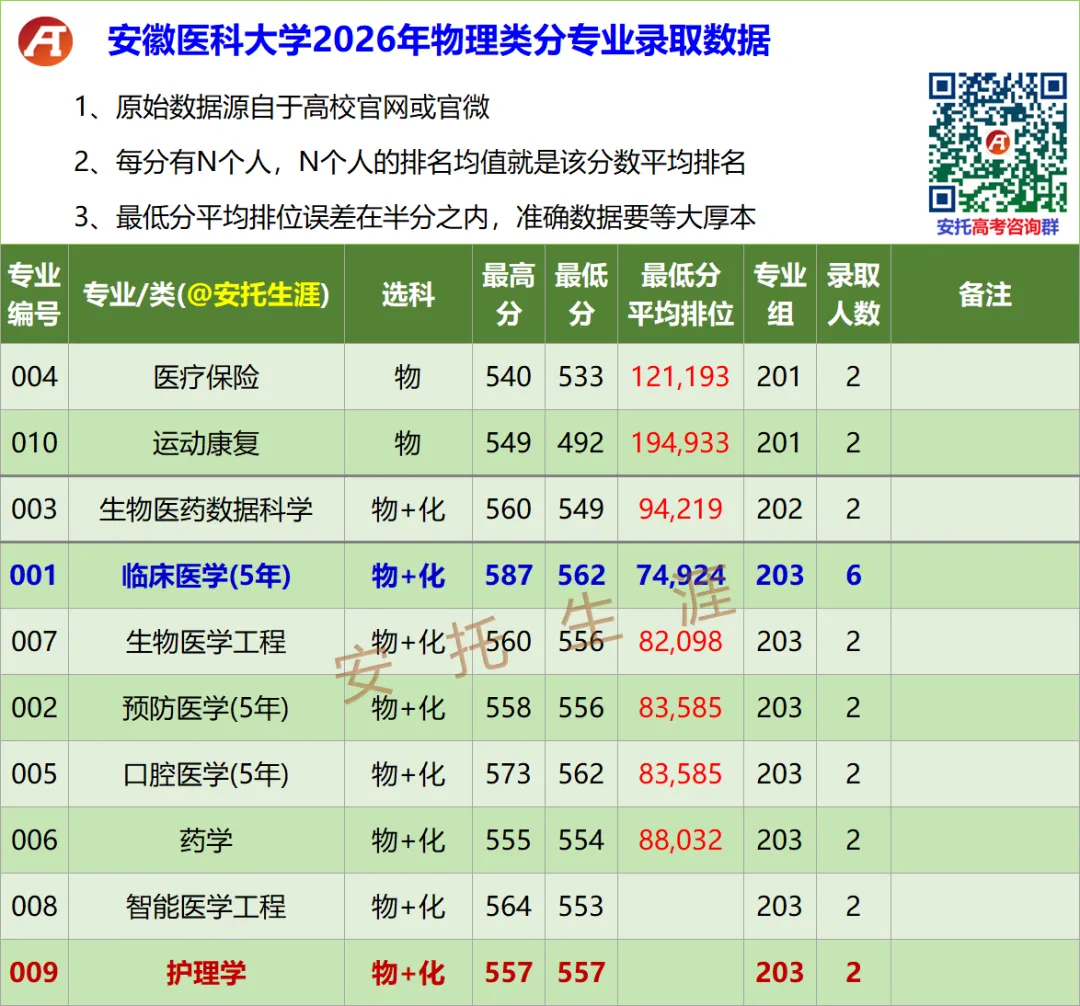Image resolution: width=1080 pixels, height=1006 pixels.
Task: Click note 2 about 每分有N个人
Action: click(x=410, y=163)
